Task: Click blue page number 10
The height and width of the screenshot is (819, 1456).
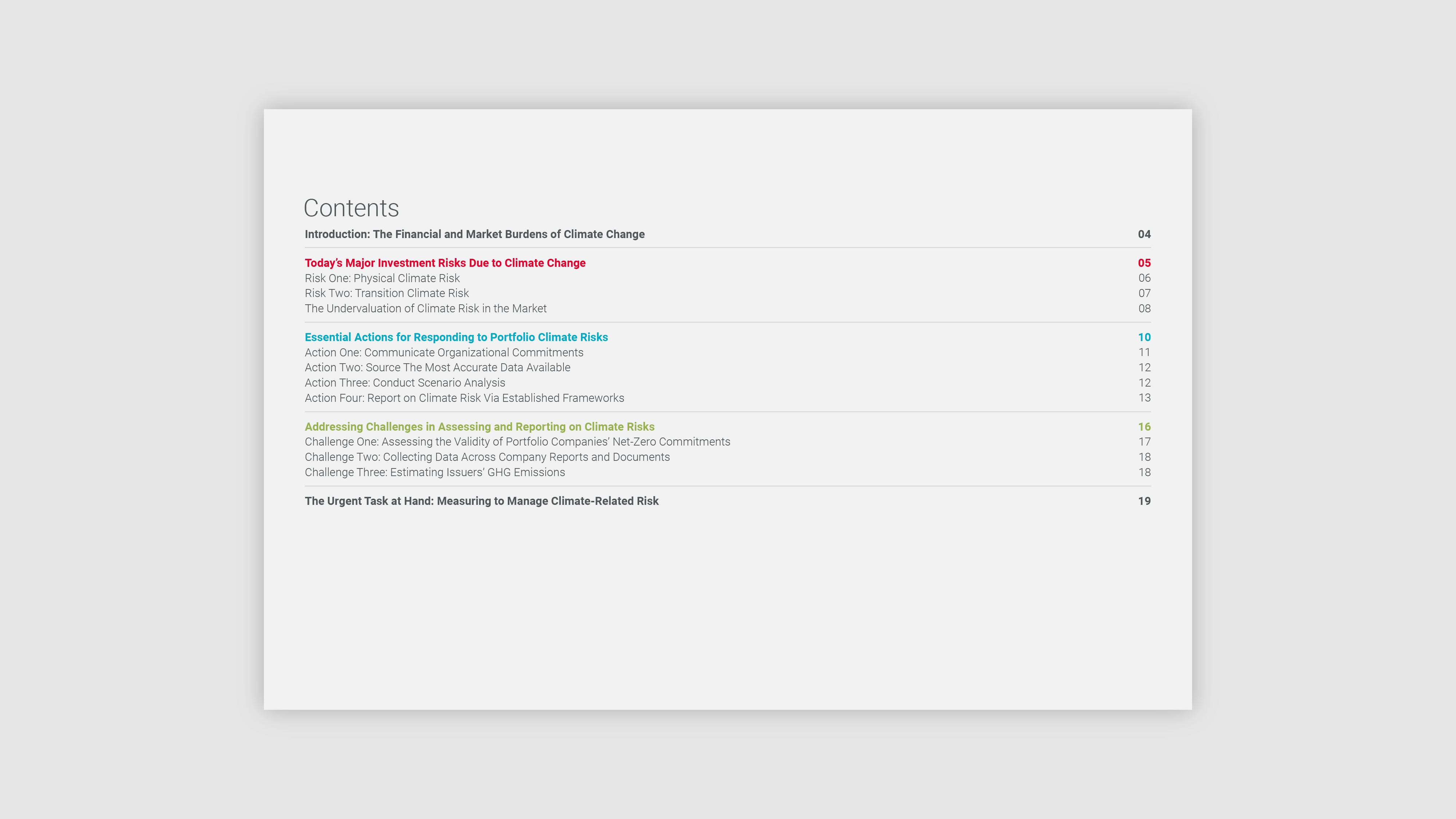Action: [1144, 337]
